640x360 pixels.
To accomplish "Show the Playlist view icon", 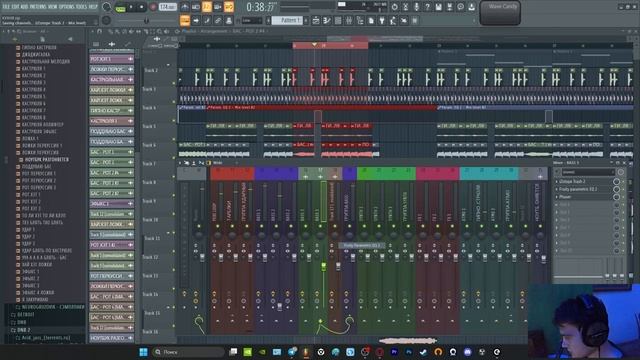I will tap(316, 20).
